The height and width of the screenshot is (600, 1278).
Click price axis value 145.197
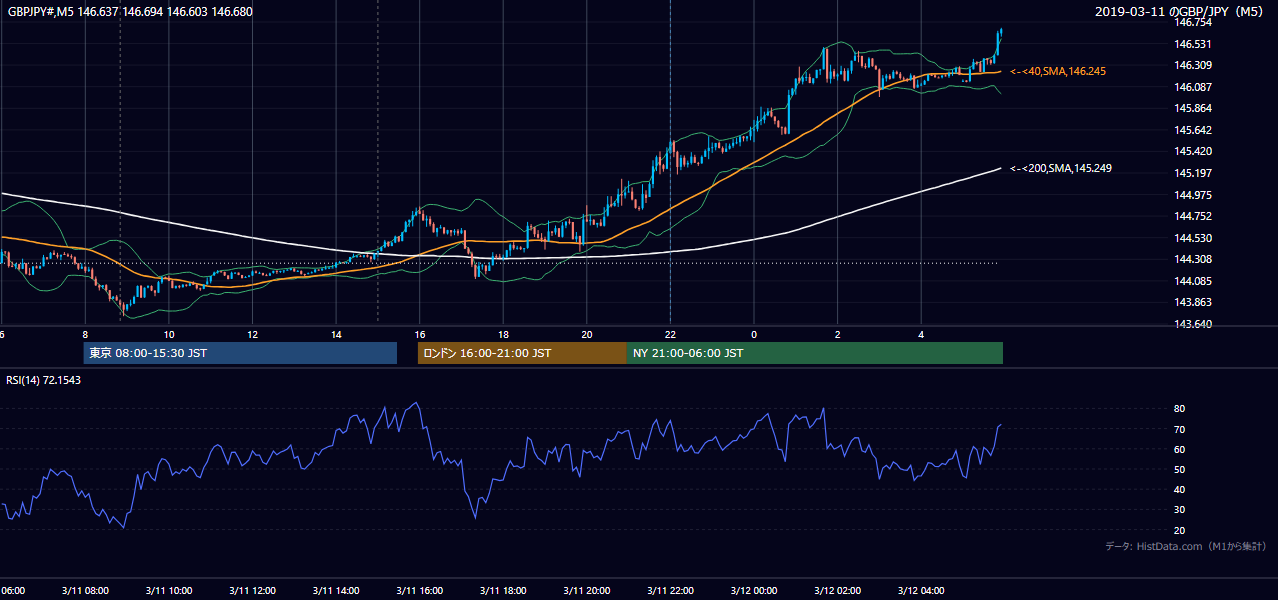click(x=1193, y=173)
